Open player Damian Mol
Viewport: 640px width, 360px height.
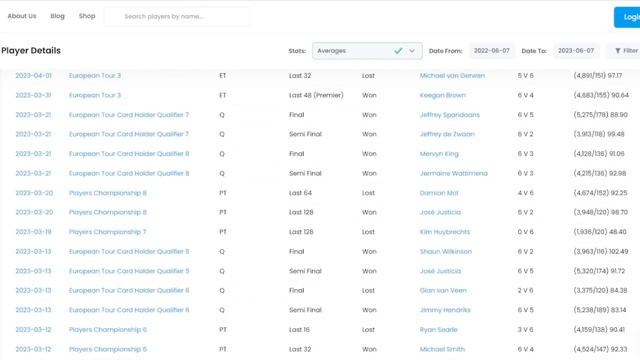(439, 193)
